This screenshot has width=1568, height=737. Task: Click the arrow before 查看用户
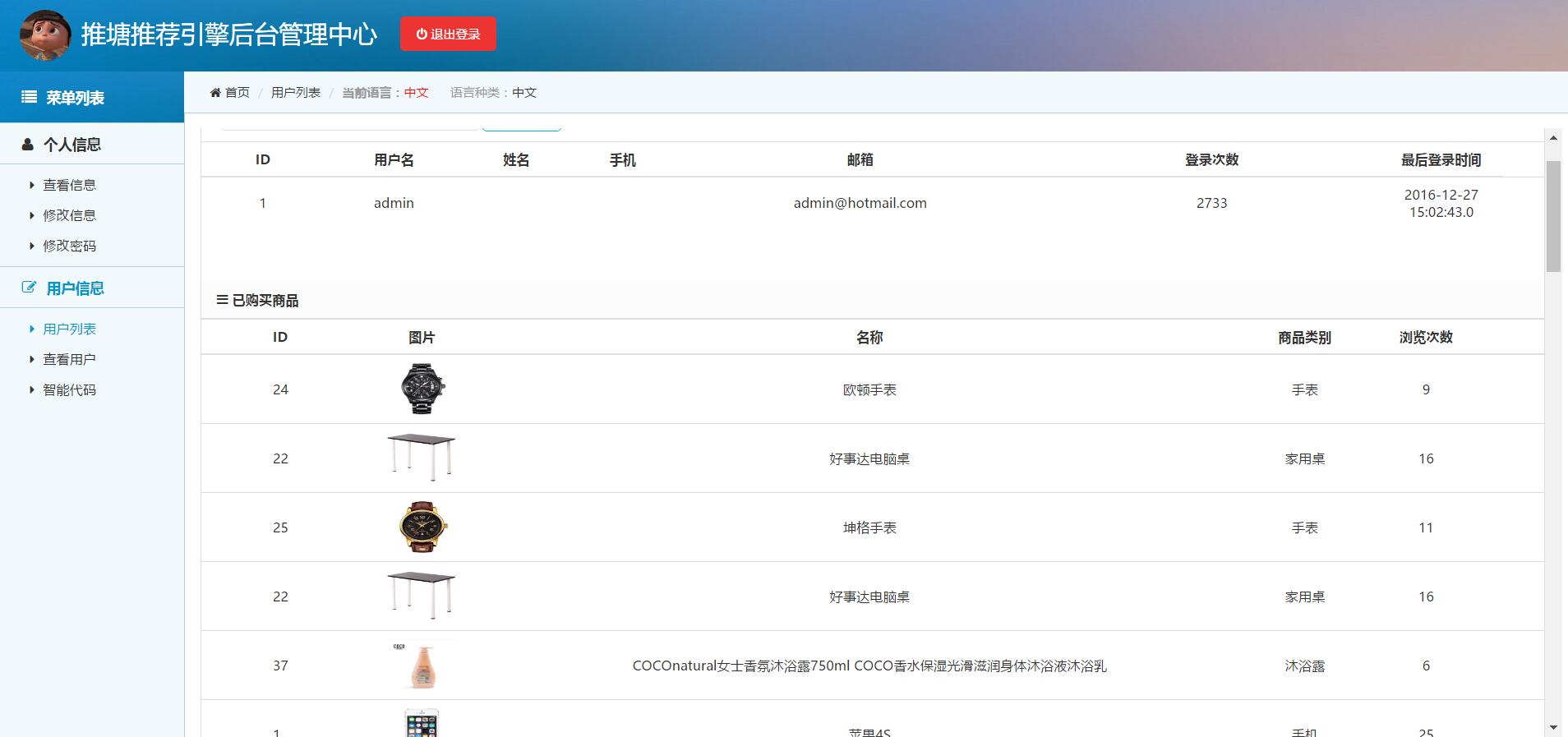click(x=32, y=359)
